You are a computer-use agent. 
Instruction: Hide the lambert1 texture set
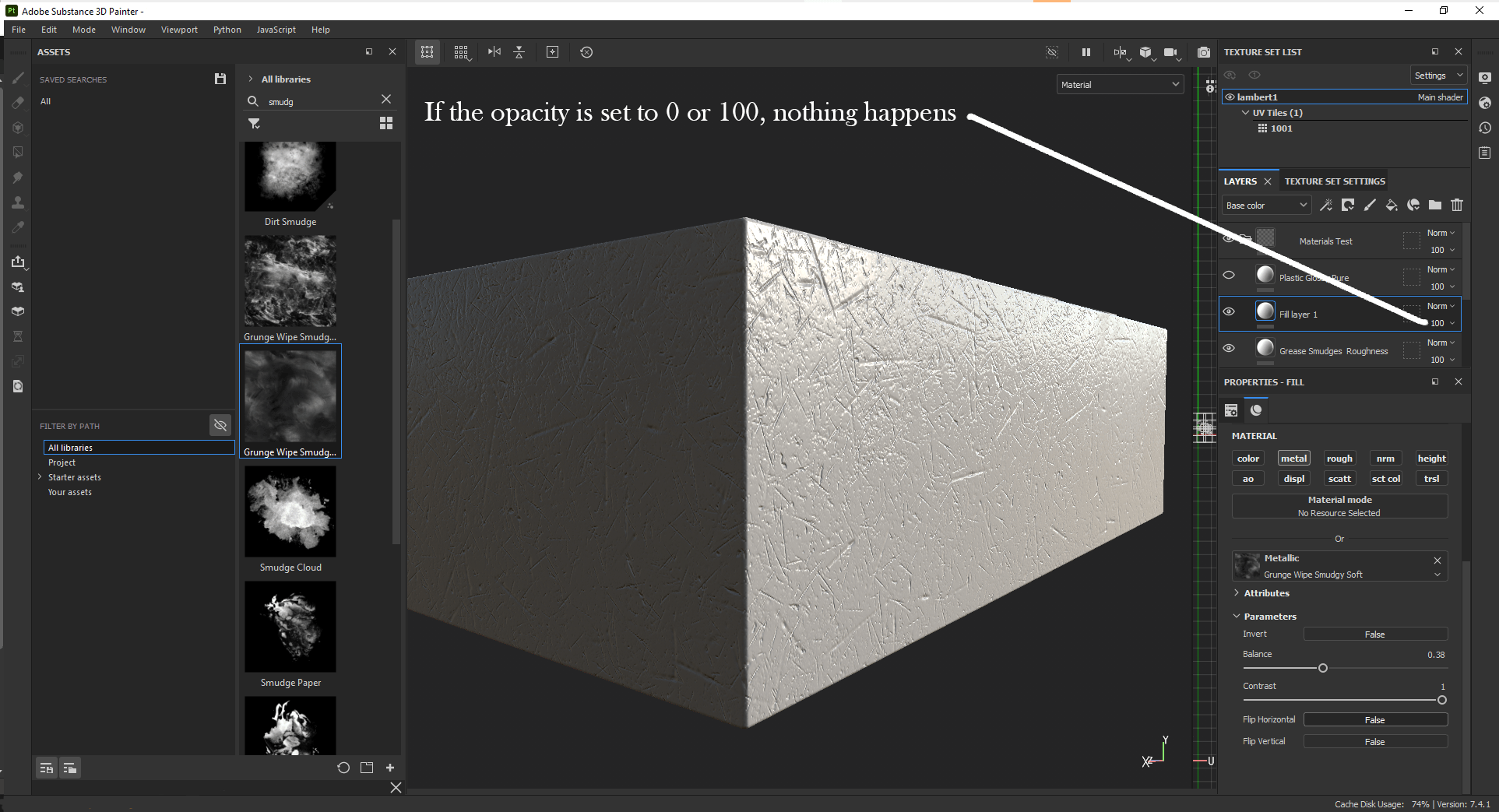(x=1229, y=97)
